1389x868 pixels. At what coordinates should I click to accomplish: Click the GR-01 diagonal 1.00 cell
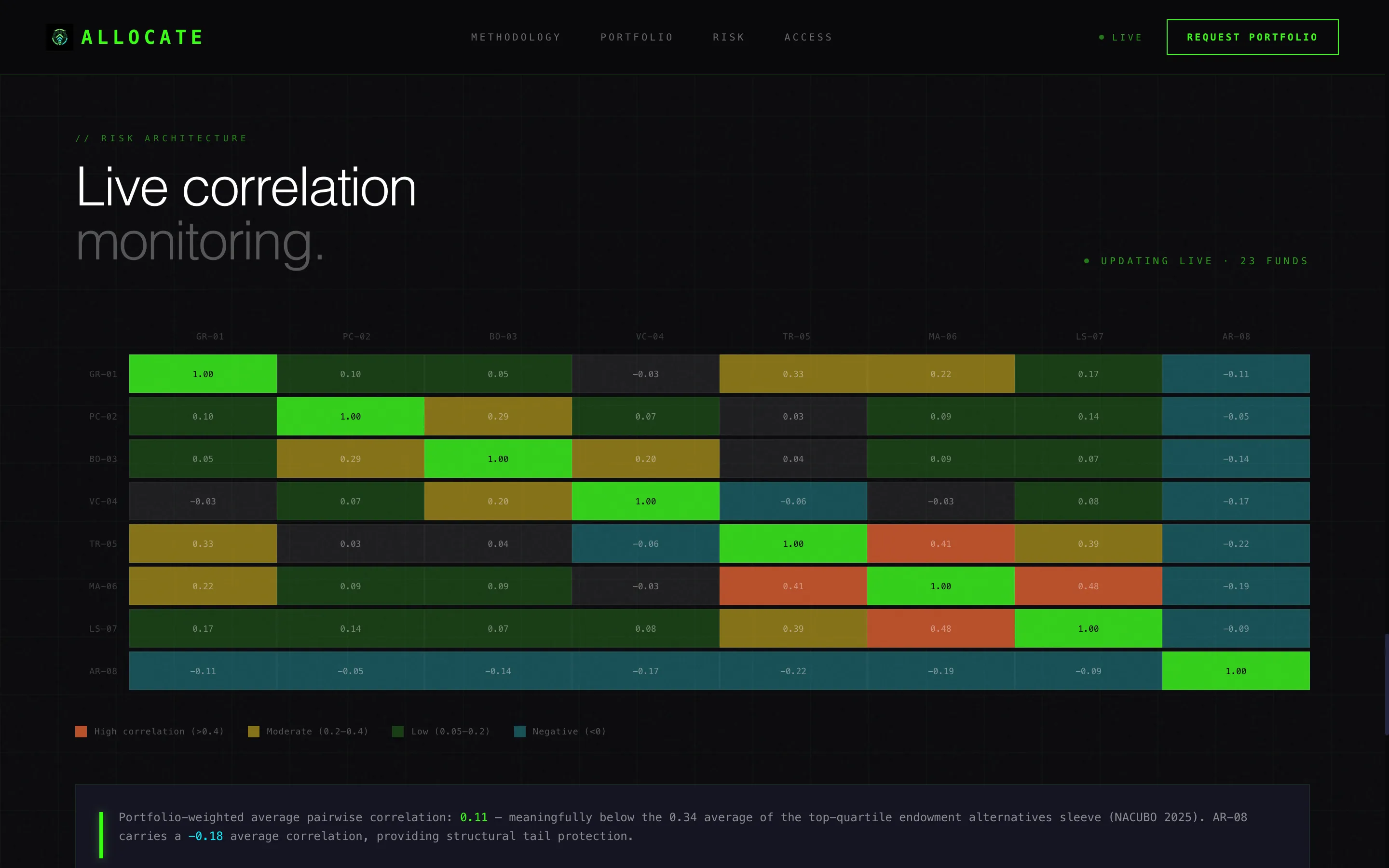point(203,374)
